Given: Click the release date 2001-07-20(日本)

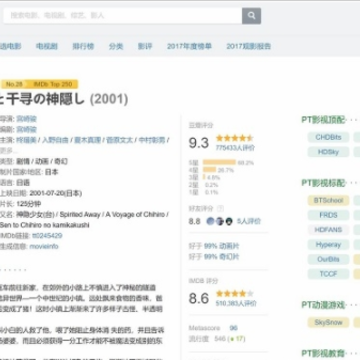Looking at the screenshot, I should [56, 193].
